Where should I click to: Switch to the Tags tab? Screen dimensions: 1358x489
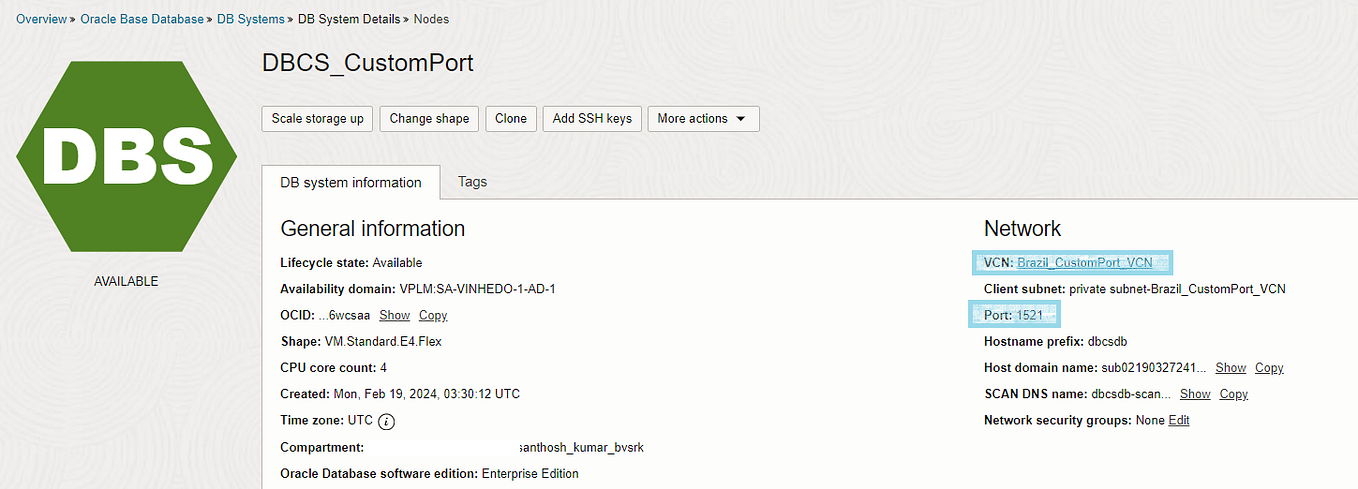click(x=472, y=182)
